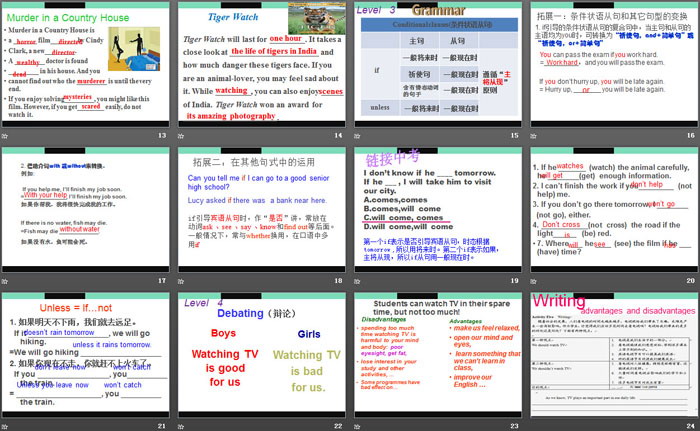Click the animation star icon under slide 17
Image resolution: width=700 pixels, height=431 pixels.
tap(5, 281)
